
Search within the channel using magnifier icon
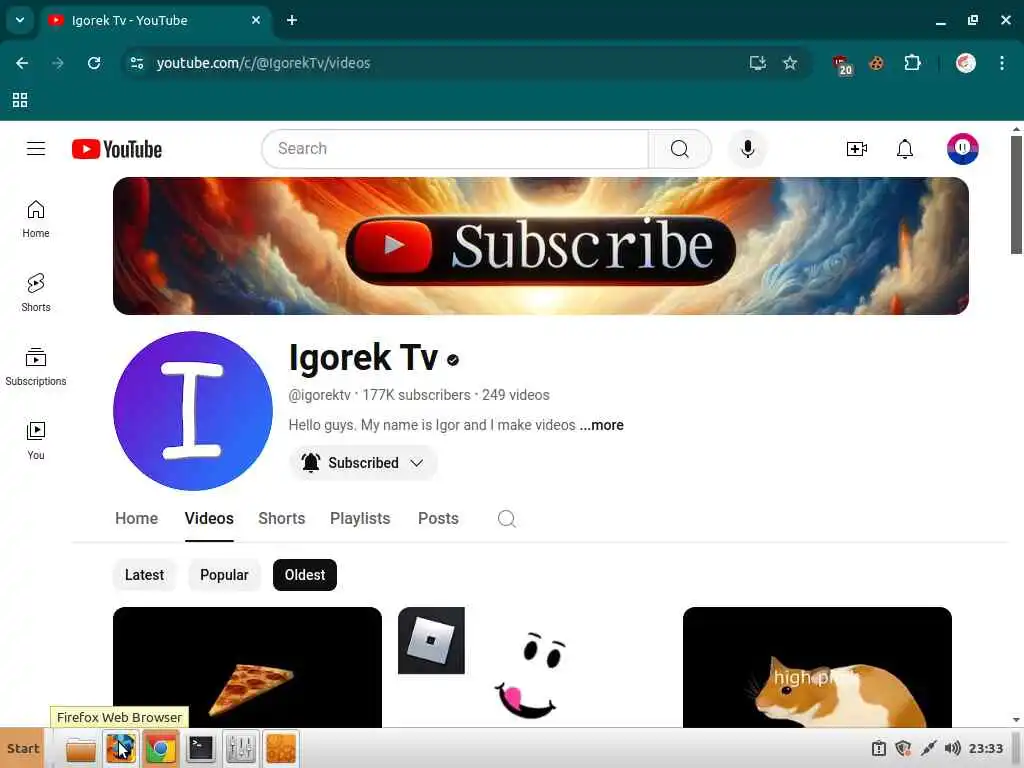(507, 519)
